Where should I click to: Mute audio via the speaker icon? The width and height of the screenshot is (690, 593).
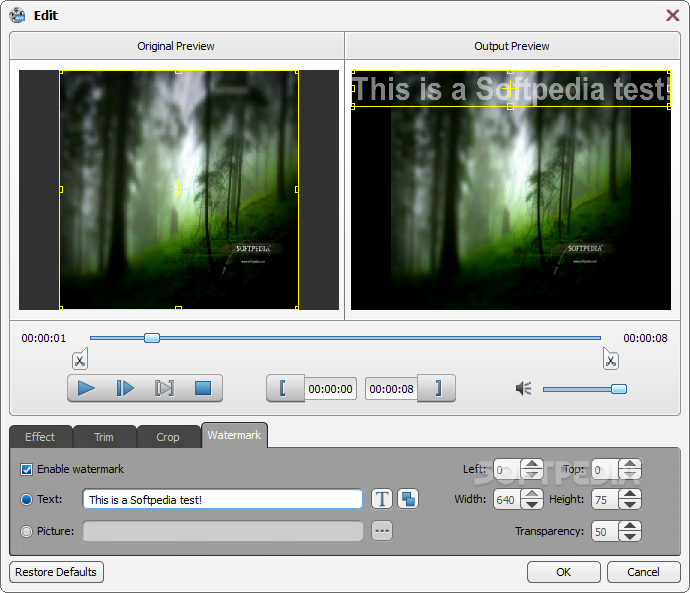pos(524,388)
